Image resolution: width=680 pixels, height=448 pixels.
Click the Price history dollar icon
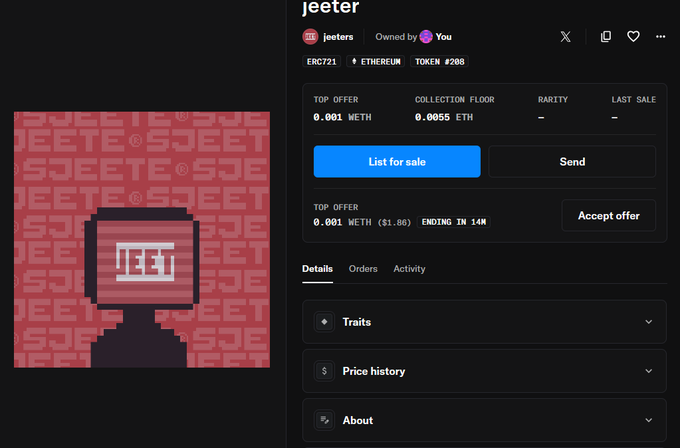coord(324,371)
